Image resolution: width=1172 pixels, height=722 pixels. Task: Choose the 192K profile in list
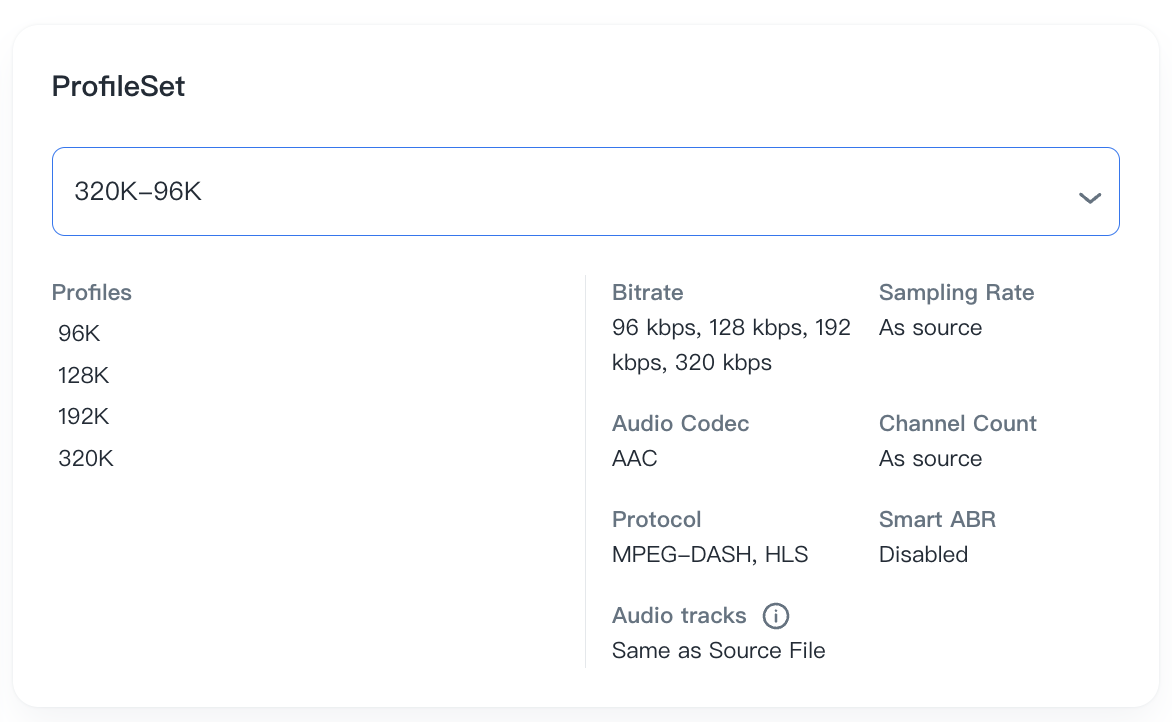click(84, 417)
